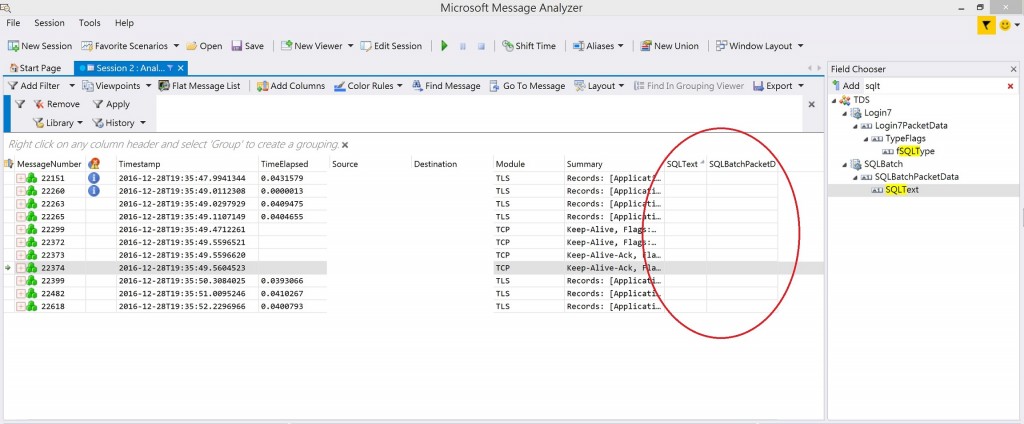
Task: Click the New Session toolbar button
Action: pos(40,46)
